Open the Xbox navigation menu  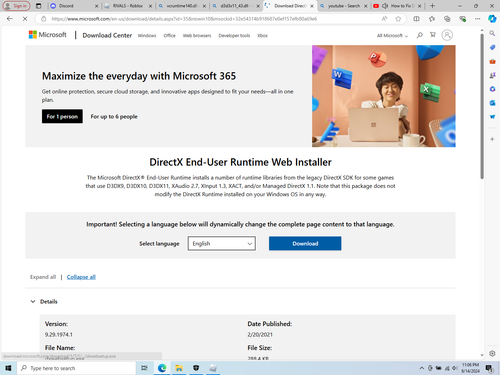pyautogui.click(x=262, y=36)
